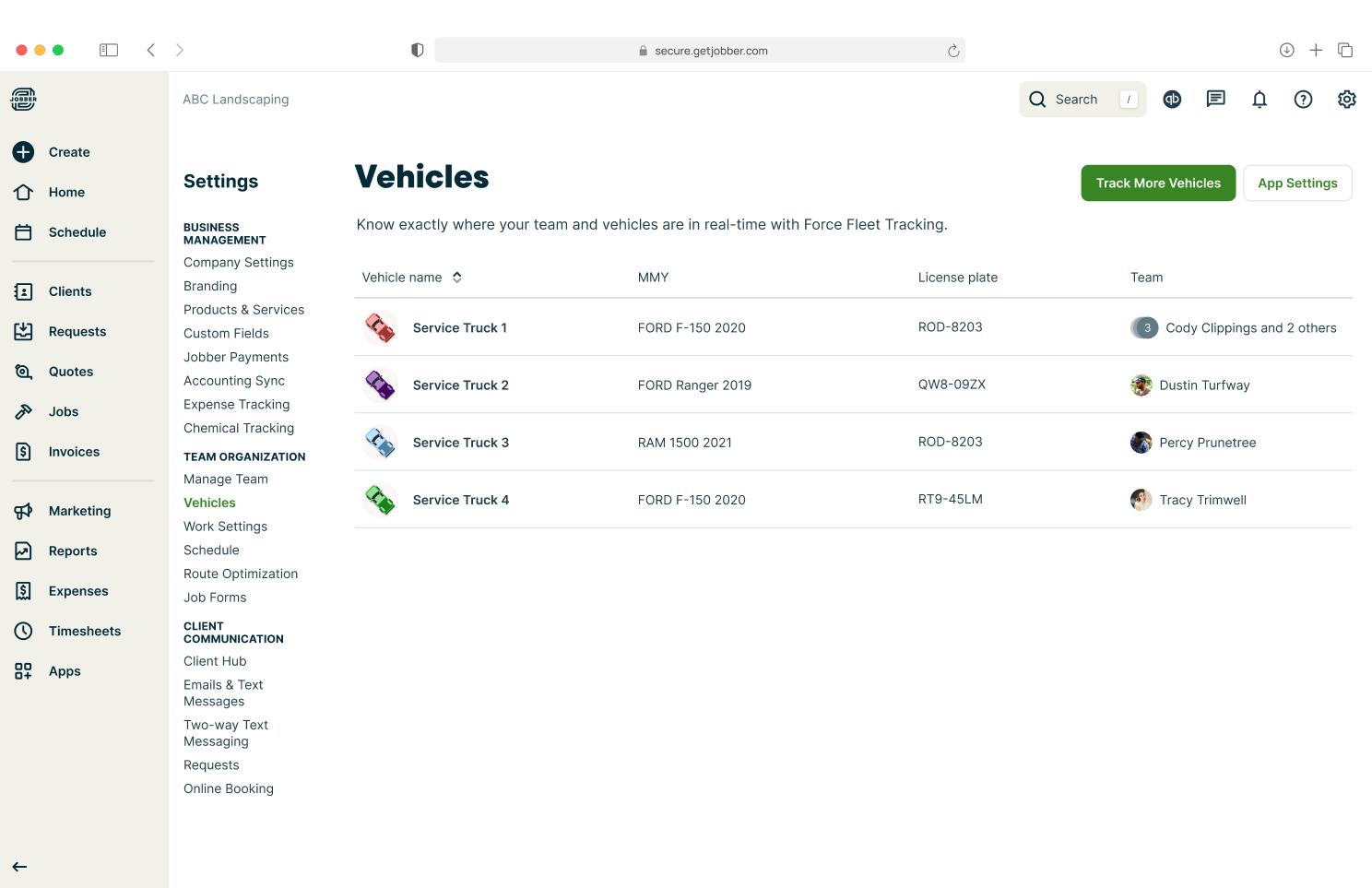Click the help question mark icon
The height and width of the screenshot is (888, 1372).
tap(1303, 100)
